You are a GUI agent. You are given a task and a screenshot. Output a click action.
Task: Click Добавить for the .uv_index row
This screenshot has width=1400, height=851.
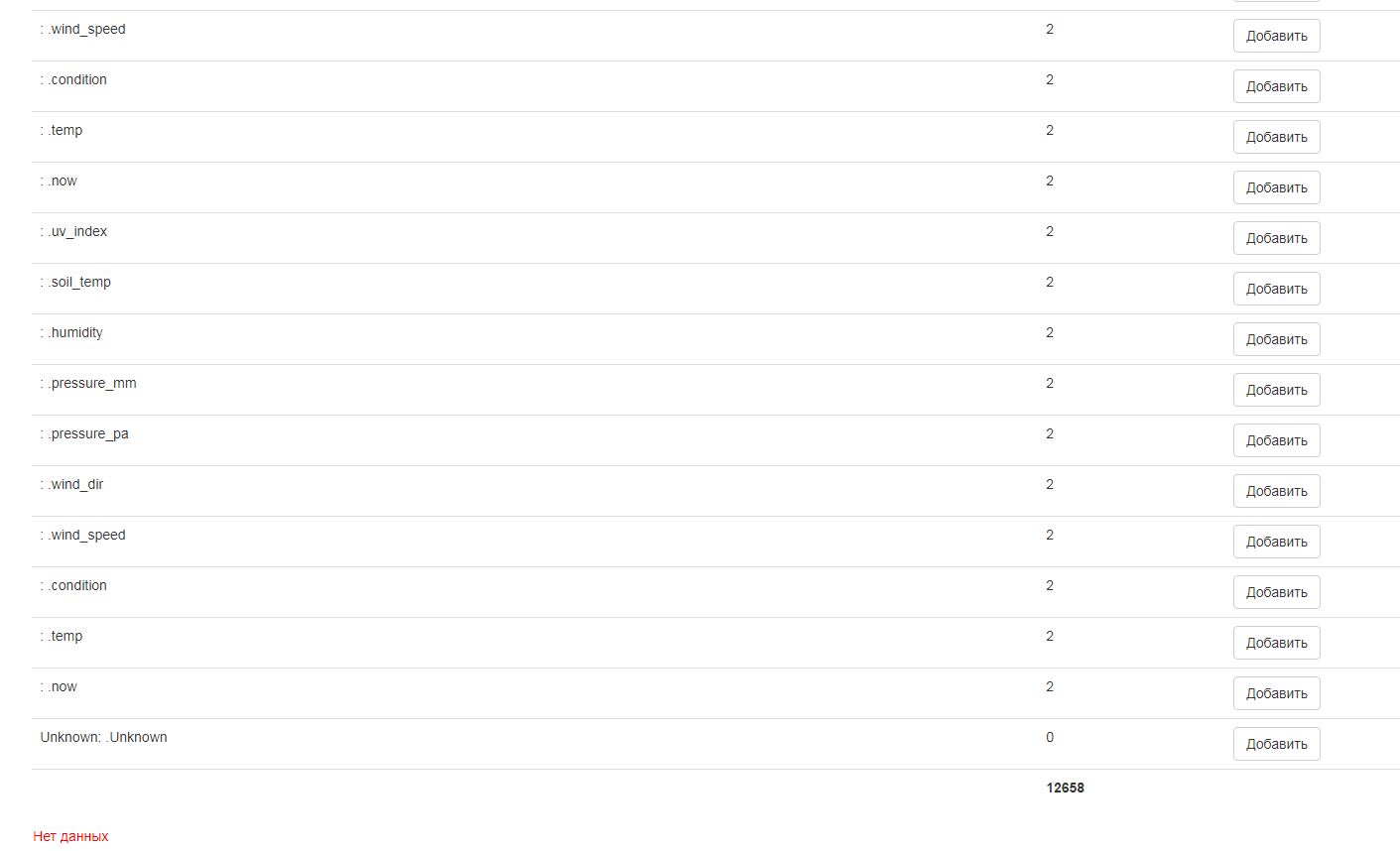1276,238
